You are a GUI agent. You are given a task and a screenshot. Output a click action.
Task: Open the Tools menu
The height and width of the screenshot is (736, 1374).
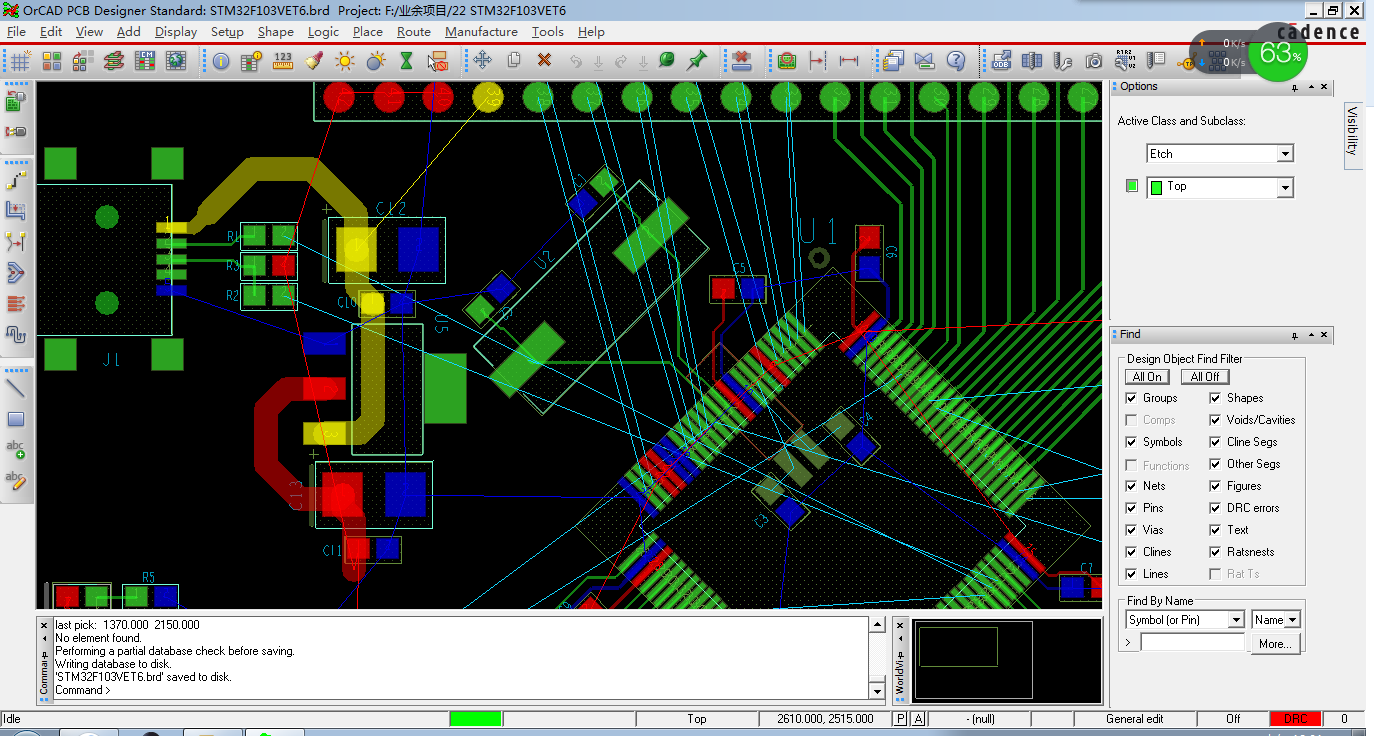click(547, 31)
